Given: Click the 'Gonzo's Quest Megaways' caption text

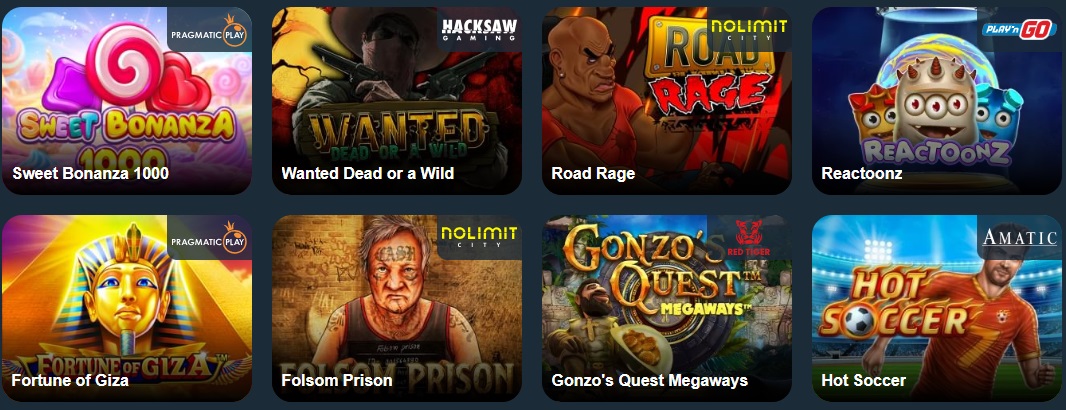Looking at the screenshot, I should click(649, 380).
